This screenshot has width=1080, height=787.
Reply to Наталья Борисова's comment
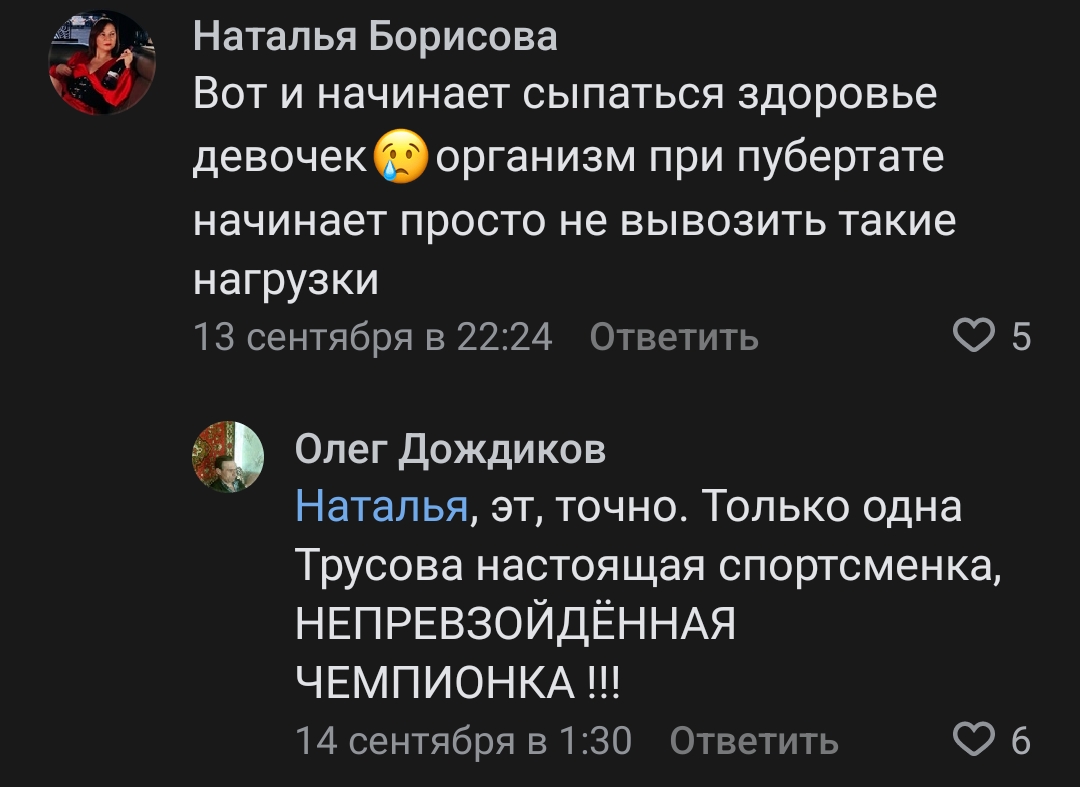pyautogui.click(x=674, y=338)
